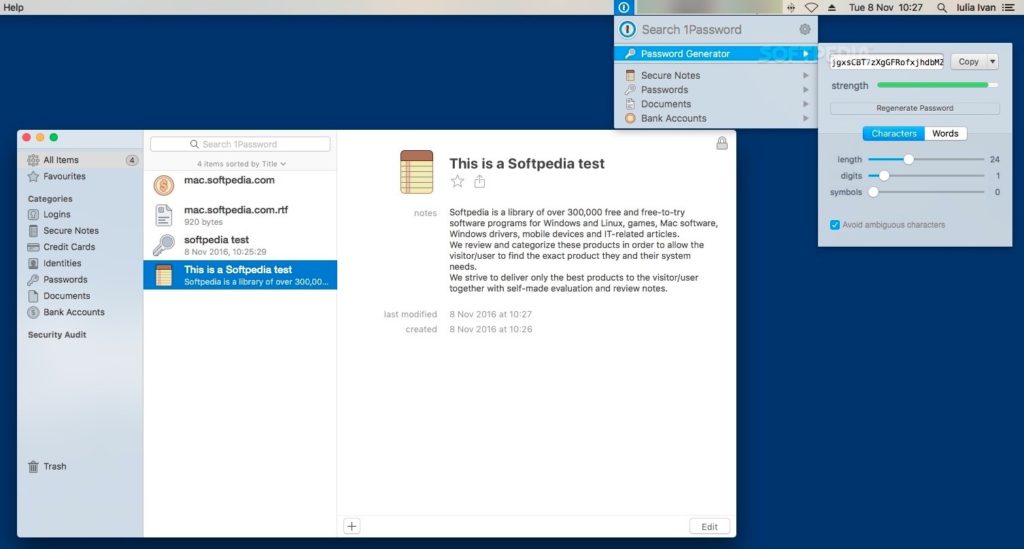
Task: Lock the vault with the padlock icon
Action: (x=722, y=143)
